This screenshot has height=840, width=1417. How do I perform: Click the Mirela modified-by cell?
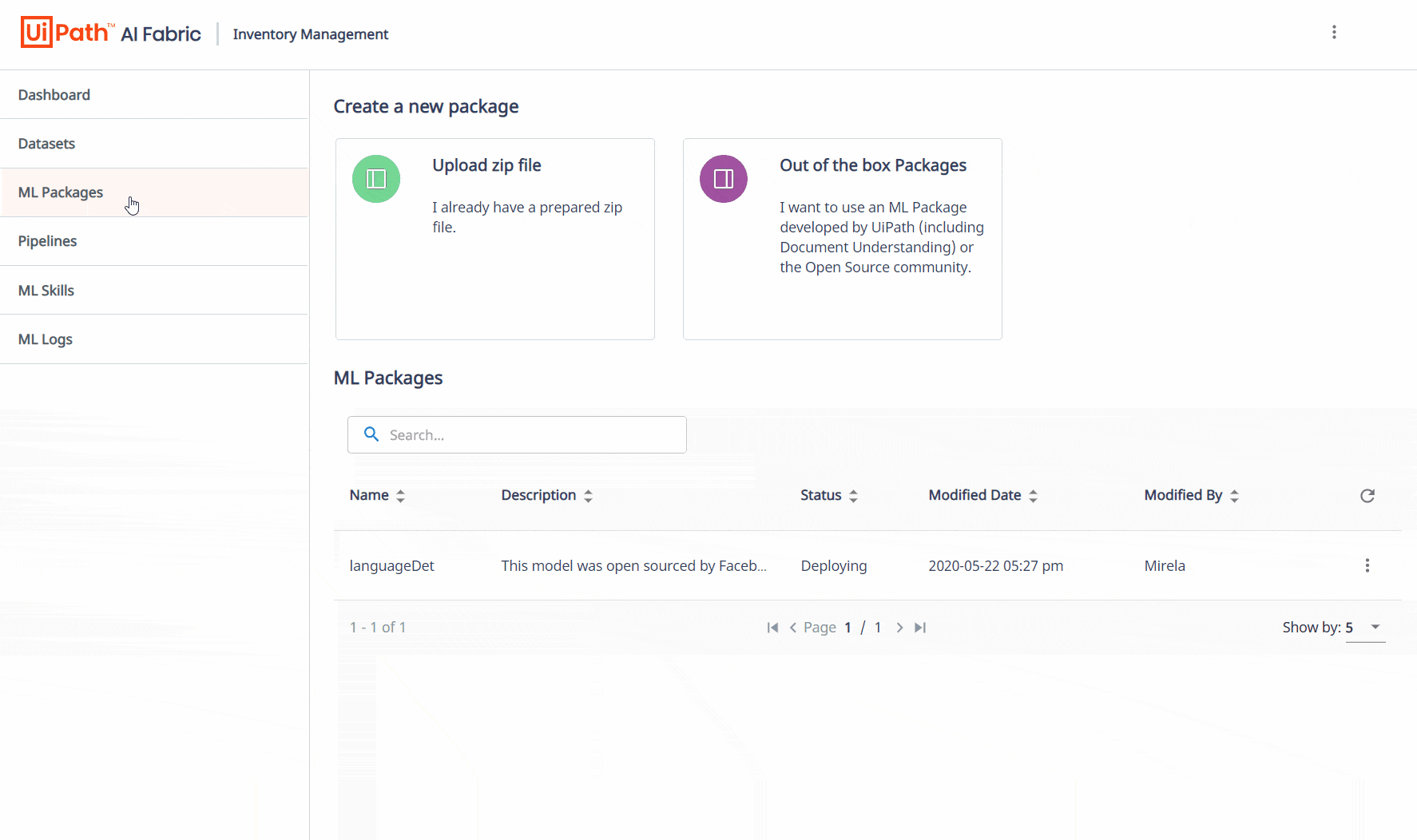pyautogui.click(x=1165, y=565)
